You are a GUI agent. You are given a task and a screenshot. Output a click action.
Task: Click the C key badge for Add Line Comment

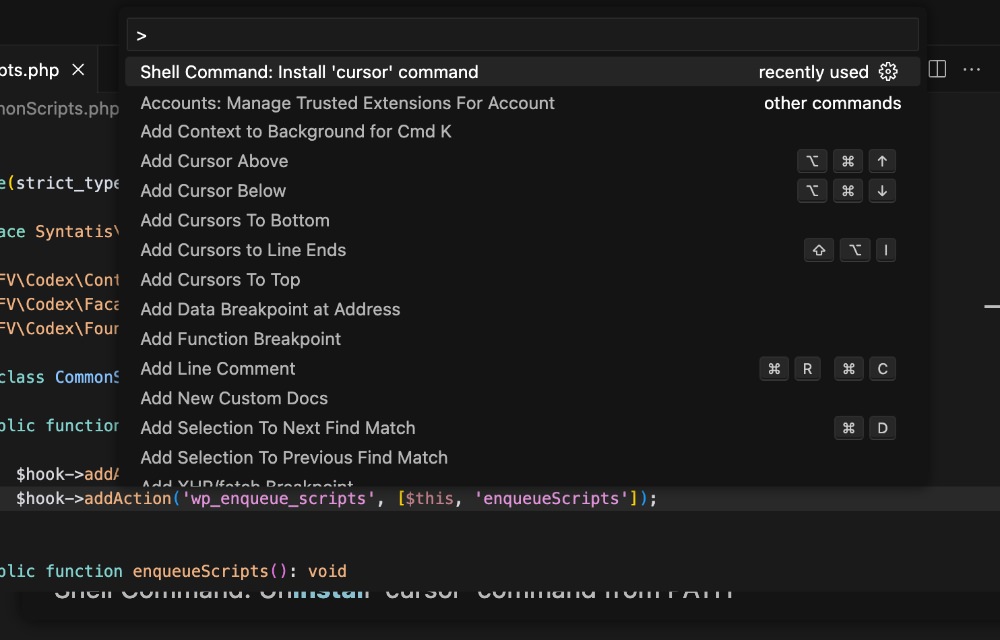click(x=883, y=368)
